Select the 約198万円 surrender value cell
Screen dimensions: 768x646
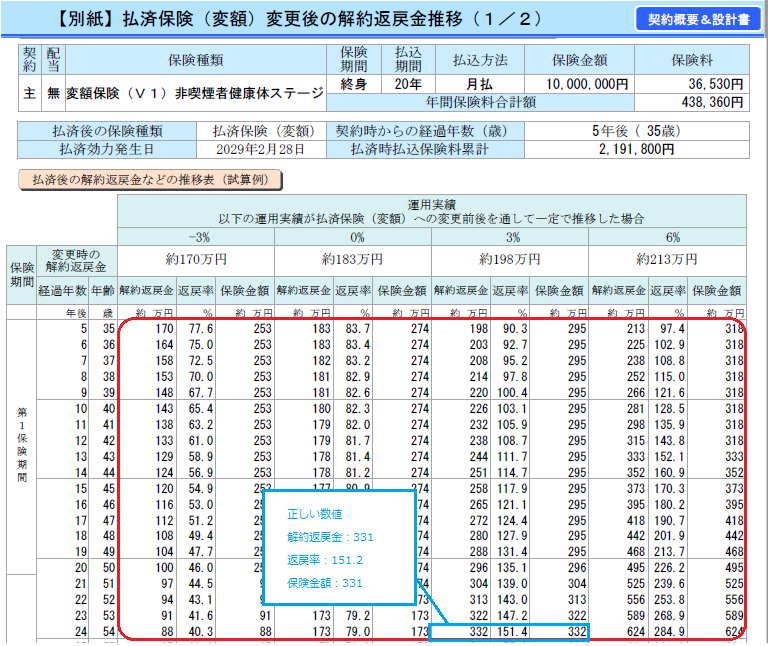pos(510,259)
